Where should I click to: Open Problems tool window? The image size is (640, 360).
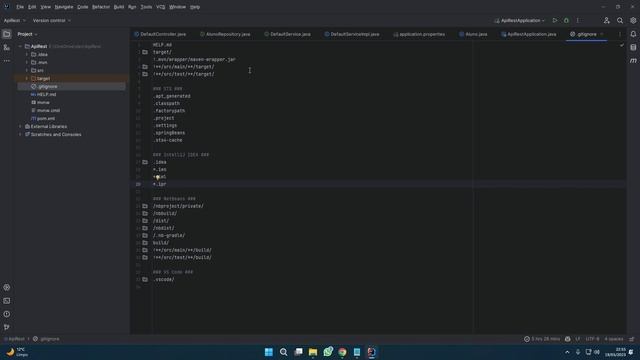7,314
